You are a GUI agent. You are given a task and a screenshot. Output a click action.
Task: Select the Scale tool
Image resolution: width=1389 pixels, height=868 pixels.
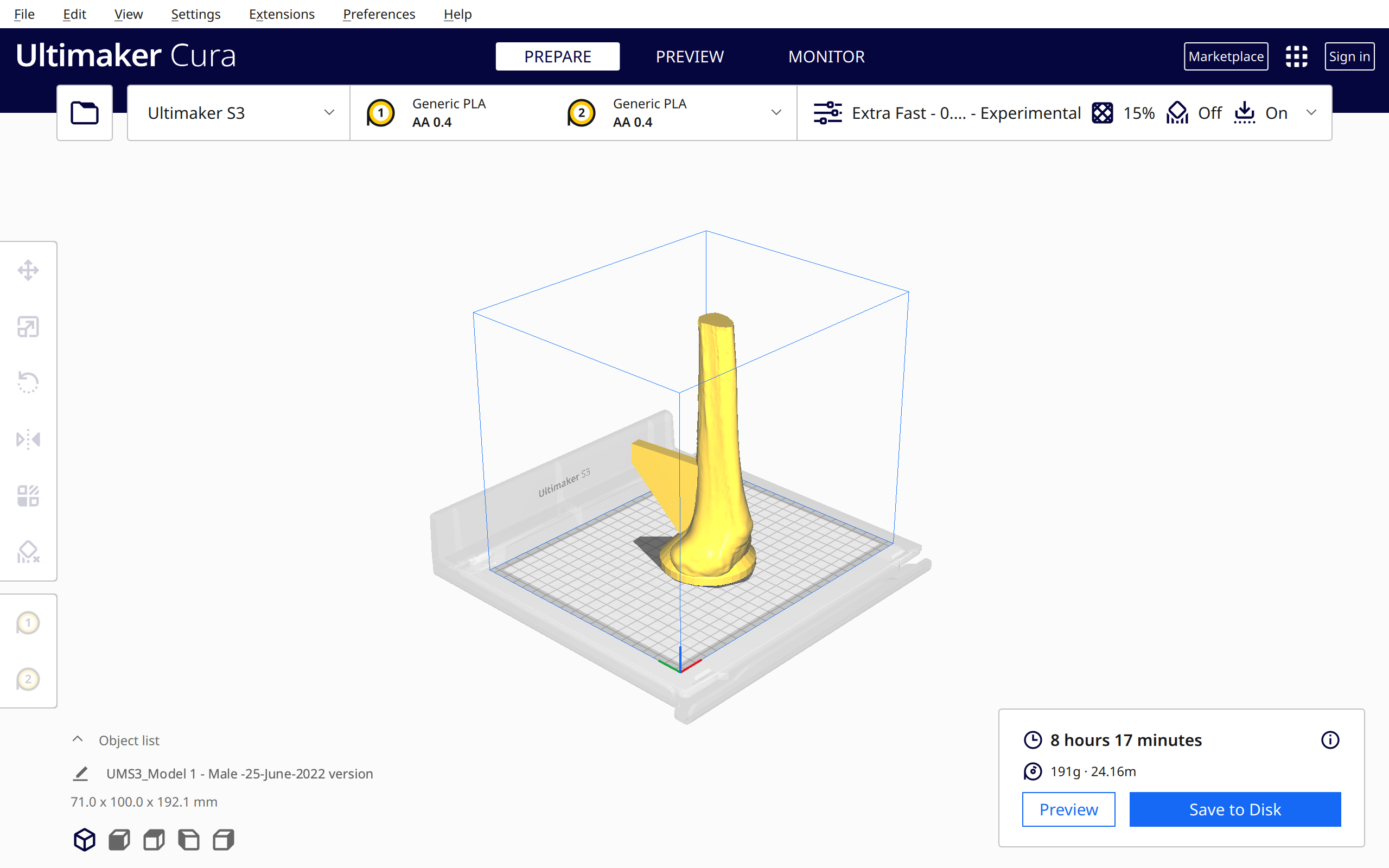[x=28, y=327]
